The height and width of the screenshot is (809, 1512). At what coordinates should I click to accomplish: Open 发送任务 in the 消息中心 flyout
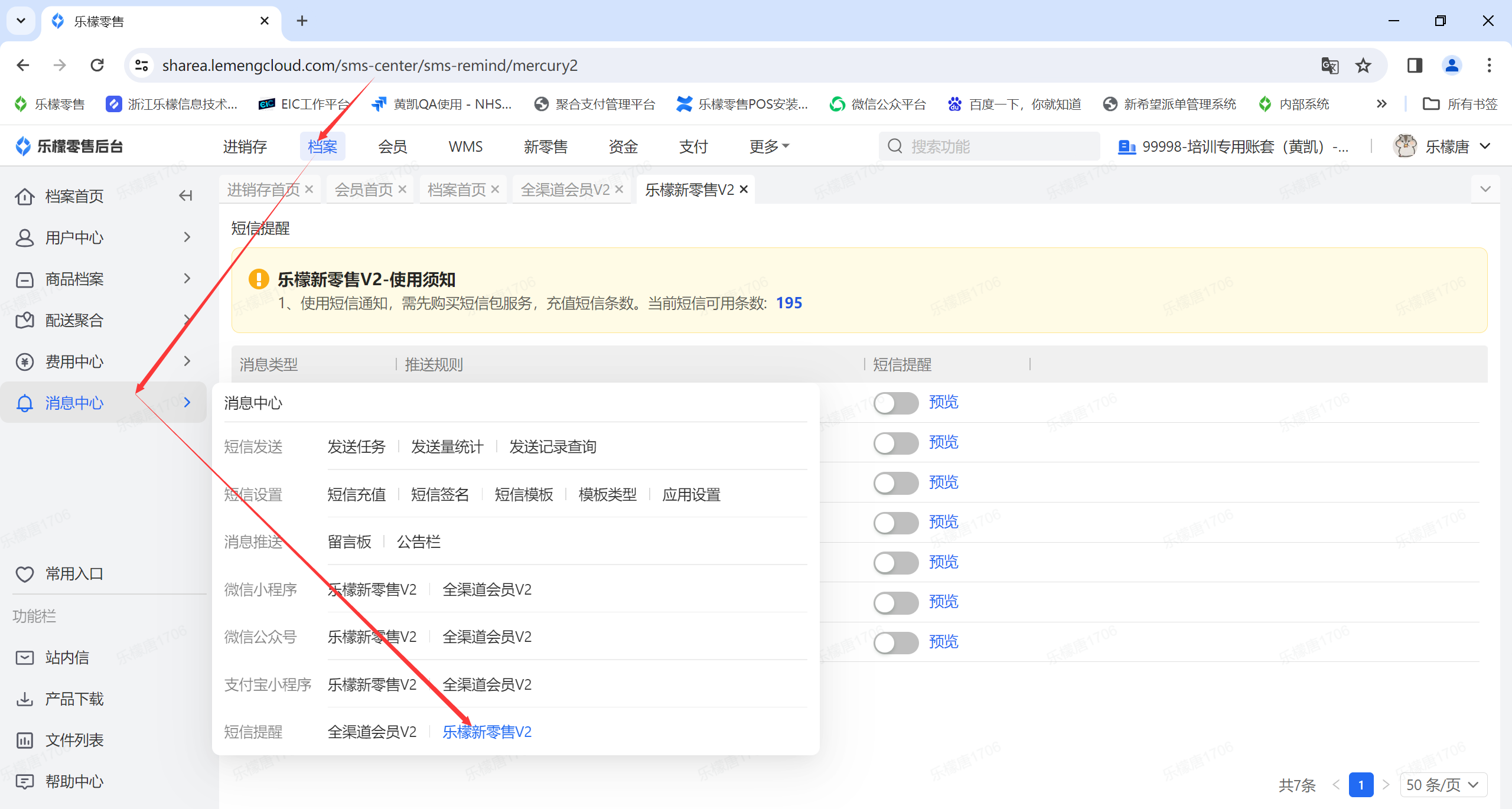point(356,446)
